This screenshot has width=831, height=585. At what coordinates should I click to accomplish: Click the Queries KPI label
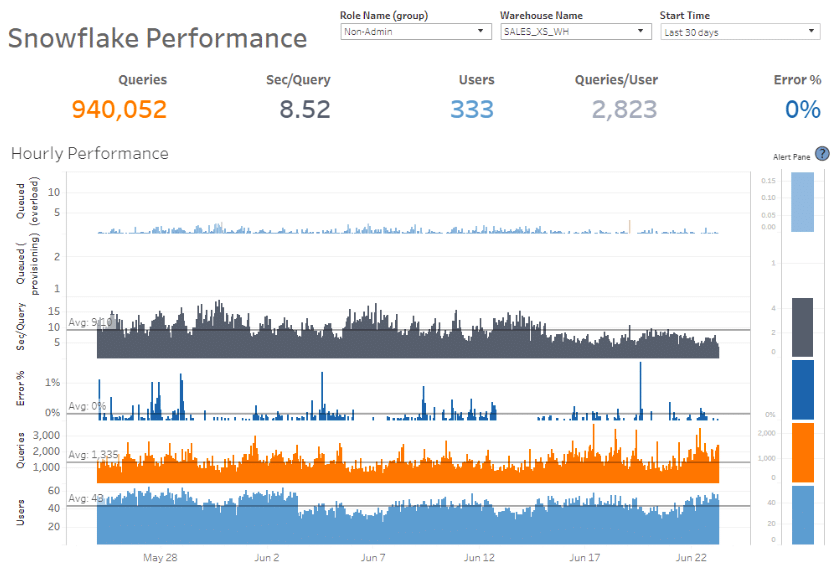pos(143,79)
